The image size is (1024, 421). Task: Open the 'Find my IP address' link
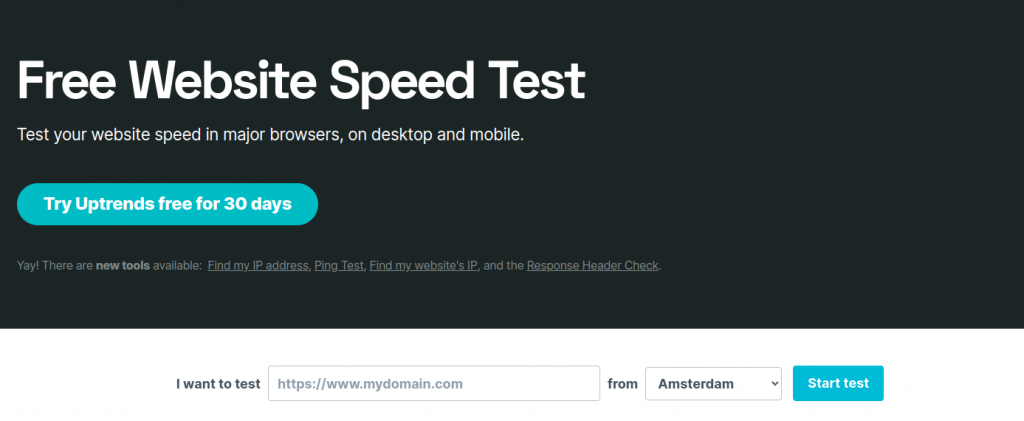tap(258, 266)
